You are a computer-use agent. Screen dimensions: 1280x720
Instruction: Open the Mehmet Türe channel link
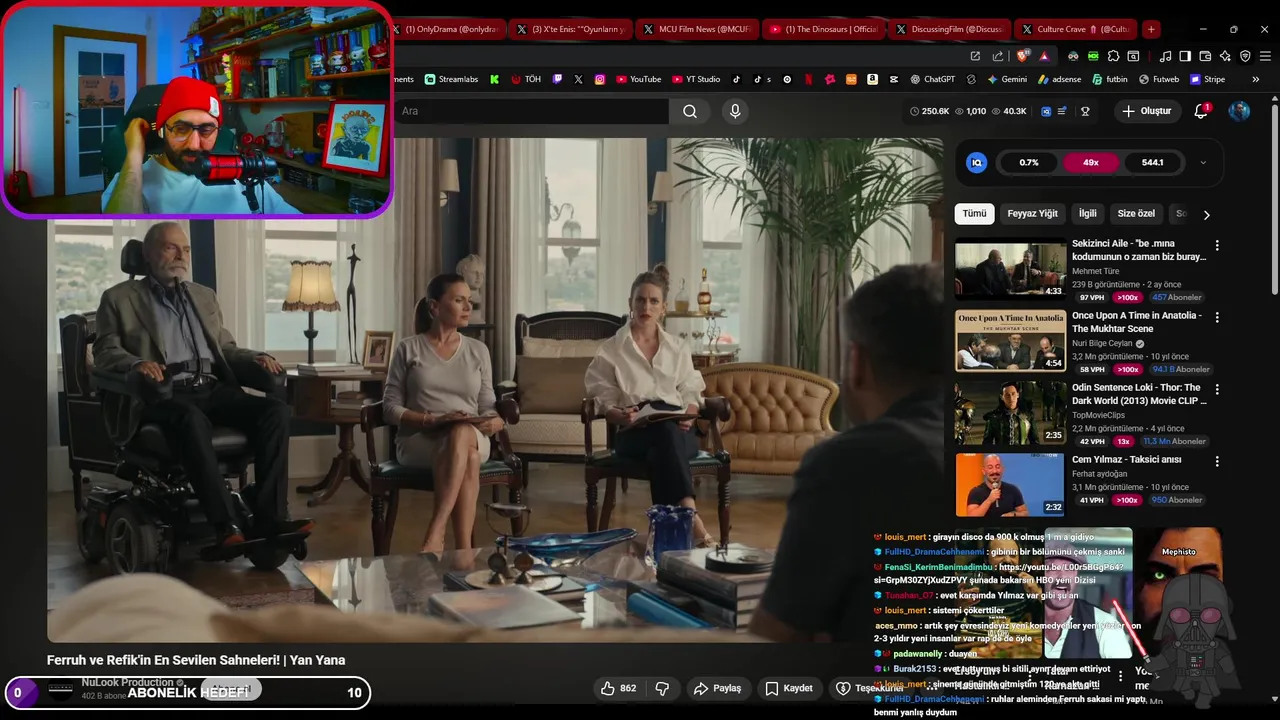[1095, 271]
